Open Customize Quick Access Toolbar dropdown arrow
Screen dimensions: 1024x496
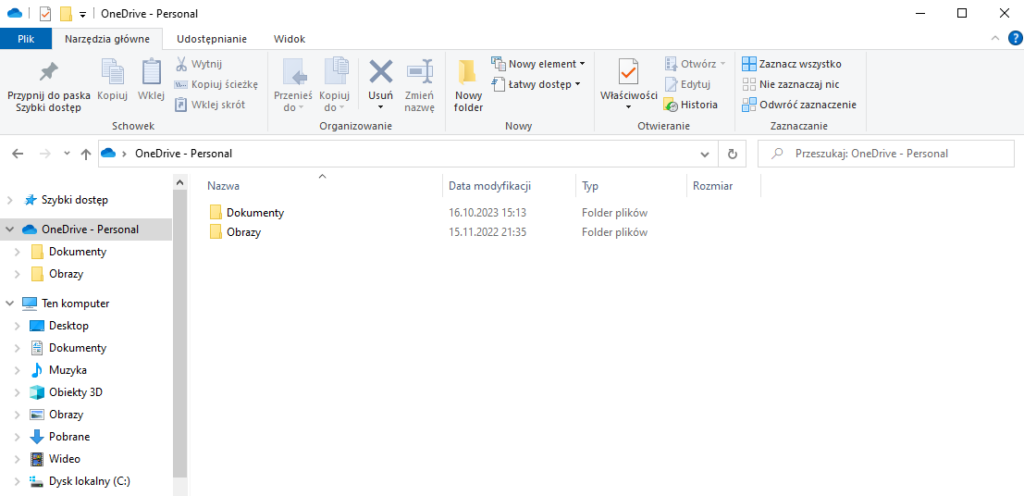click(x=82, y=14)
